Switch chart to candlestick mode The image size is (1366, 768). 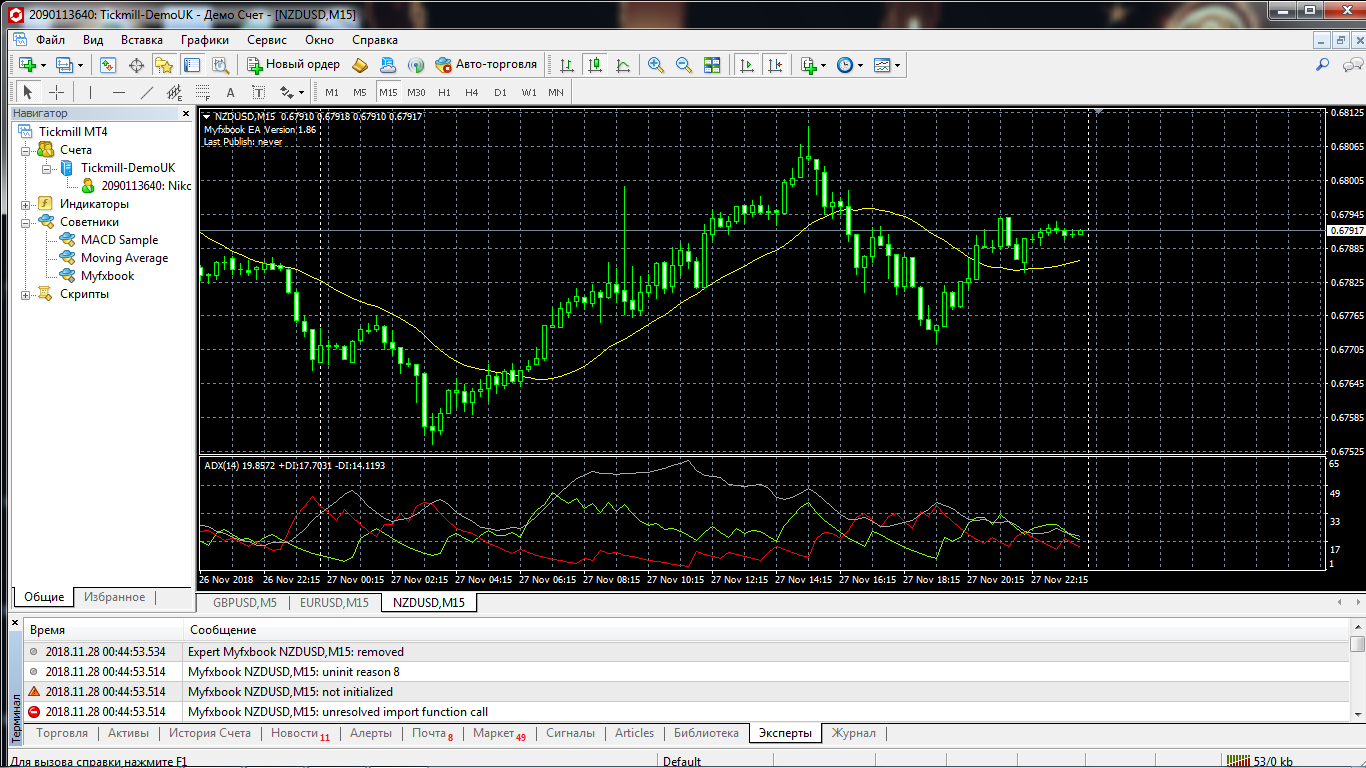pyautogui.click(x=595, y=65)
